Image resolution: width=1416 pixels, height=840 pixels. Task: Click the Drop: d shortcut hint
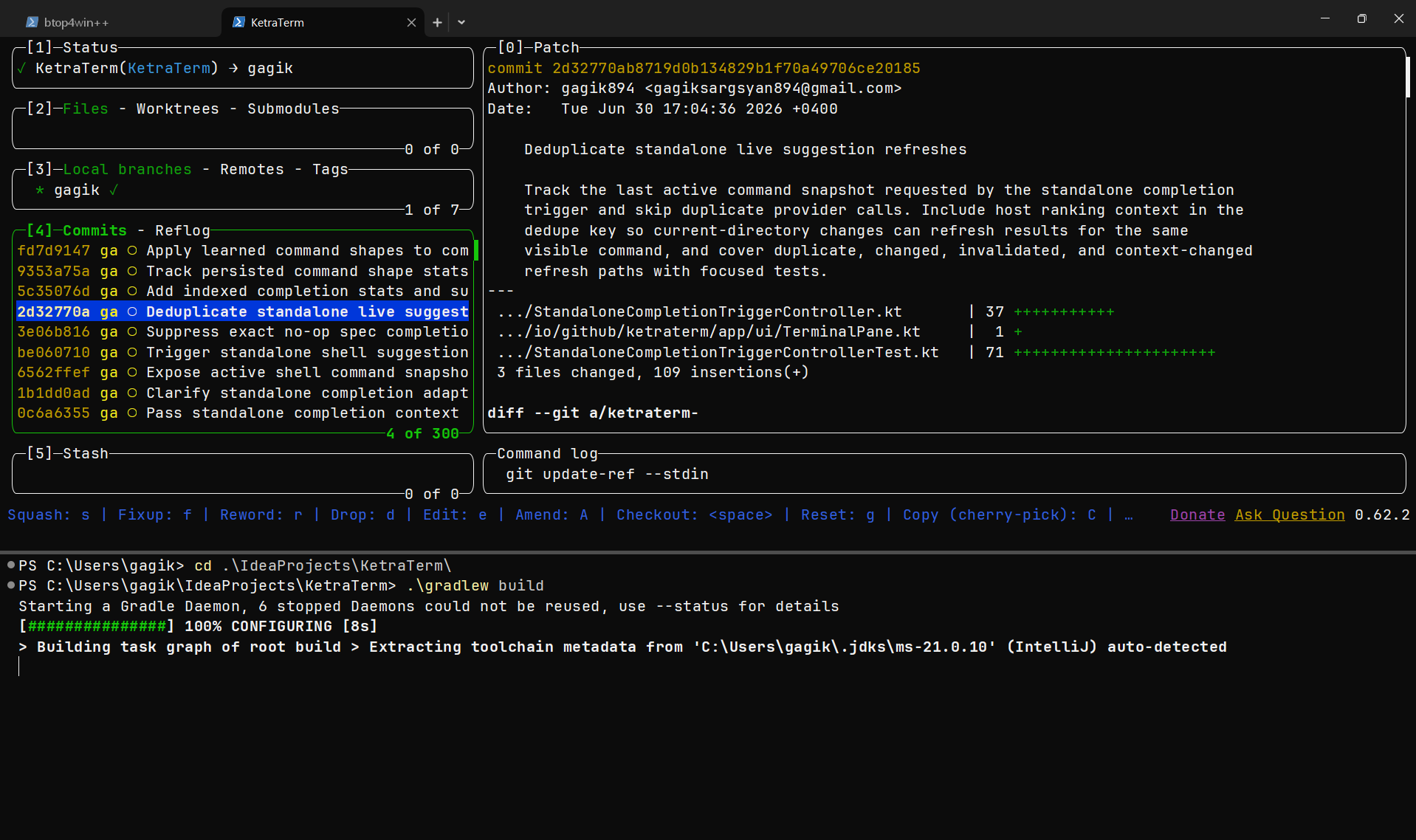pyautogui.click(x=362, y=514)
